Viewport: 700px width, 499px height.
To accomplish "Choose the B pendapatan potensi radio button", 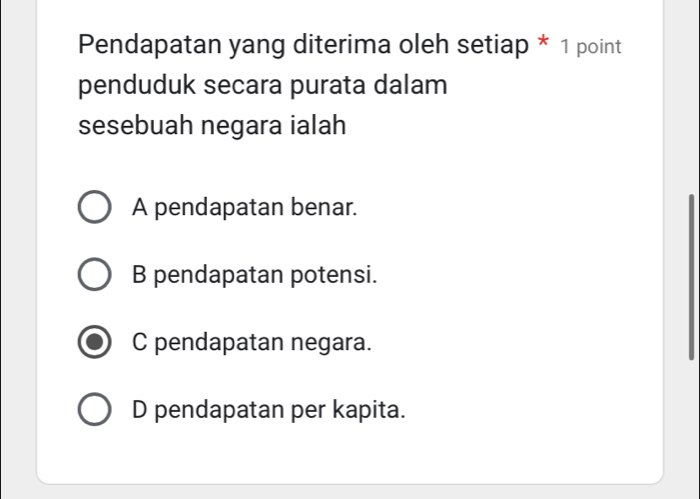I will [x=95, y=276].
